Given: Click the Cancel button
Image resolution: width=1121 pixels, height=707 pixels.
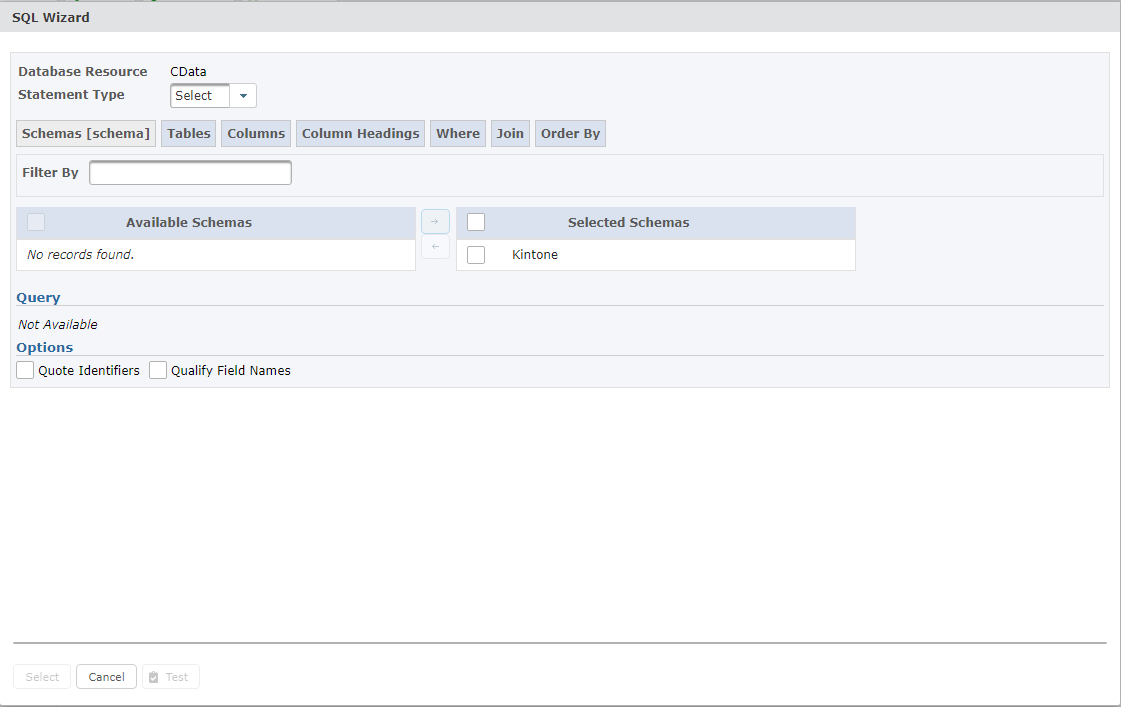Looking at the screenshot, I should 107,677.
